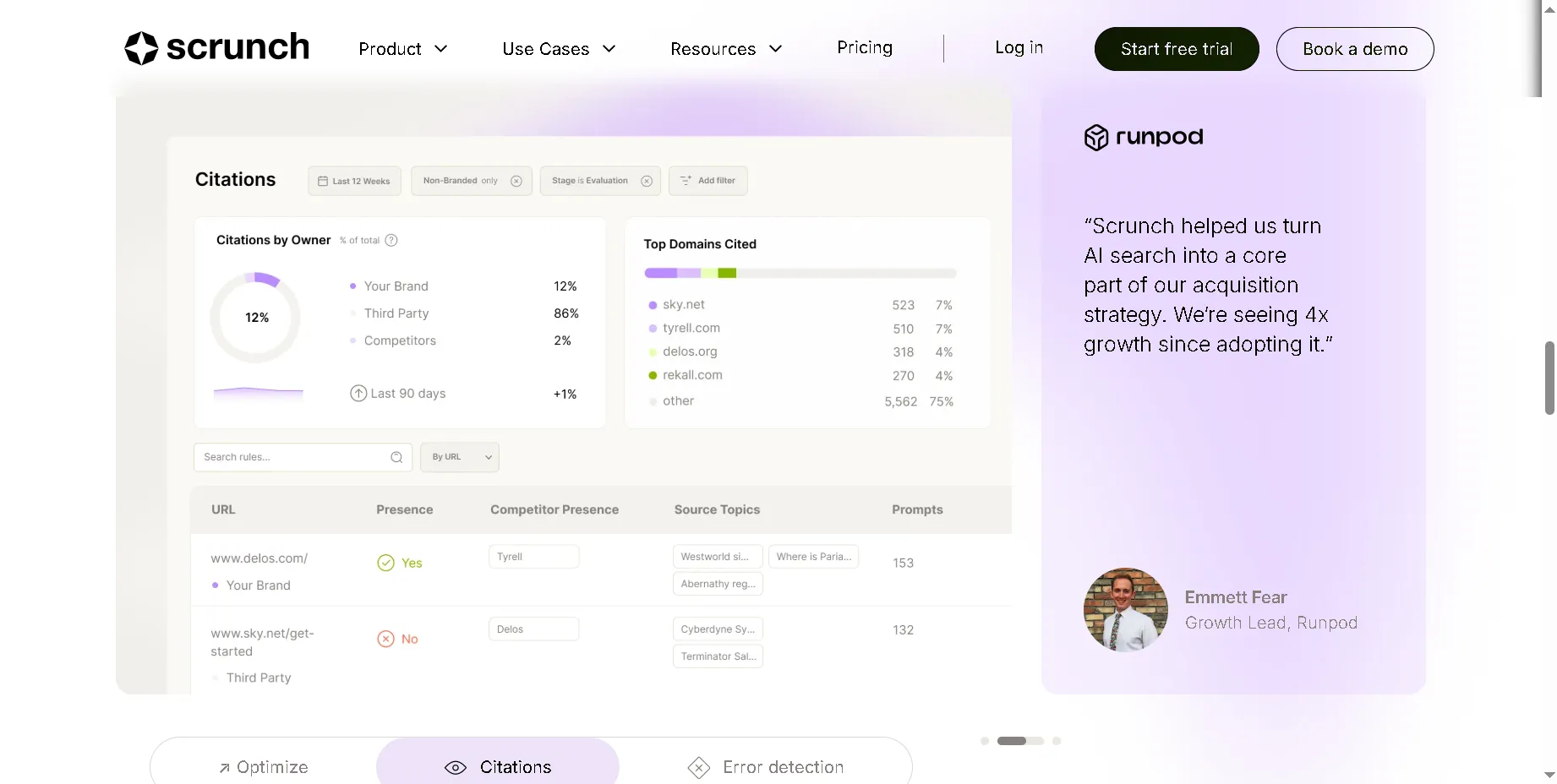This screenshot has height=784, width=1557.
Task: Click help icon beside % of total
Action: pos(391,240)
